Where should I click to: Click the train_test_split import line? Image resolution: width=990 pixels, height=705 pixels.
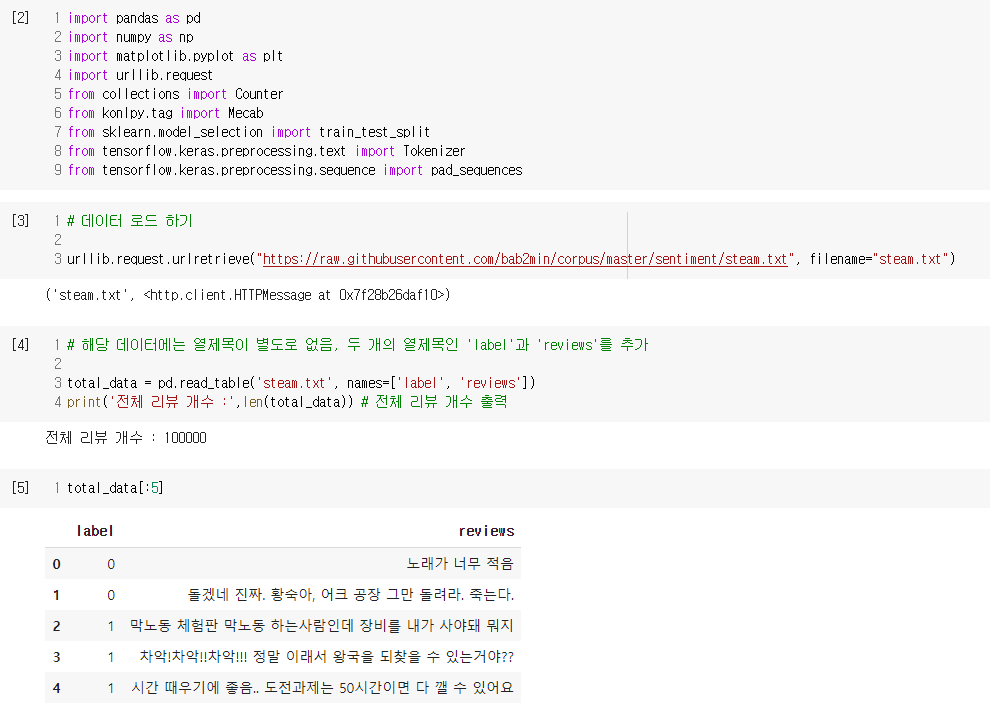[249, 132]
